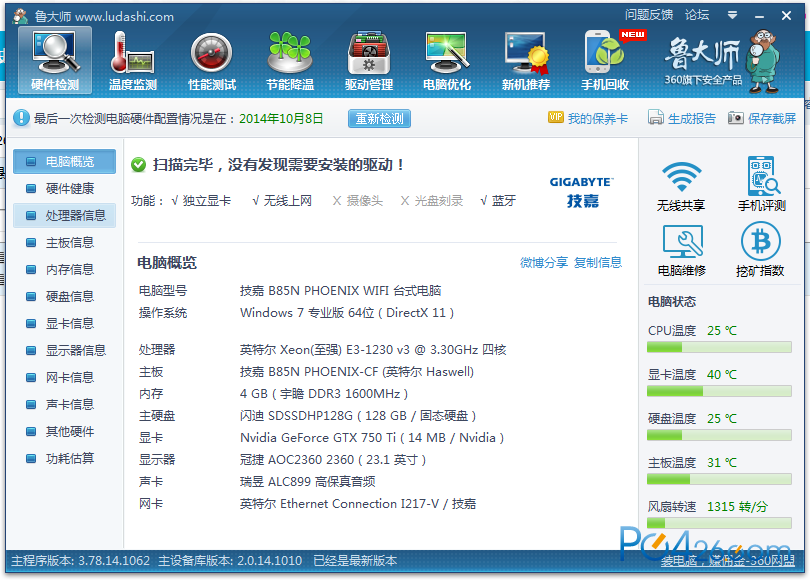810x580 pixels.
Task: Open the 温度监测 temperature monitor
Action: pos(133,60)
